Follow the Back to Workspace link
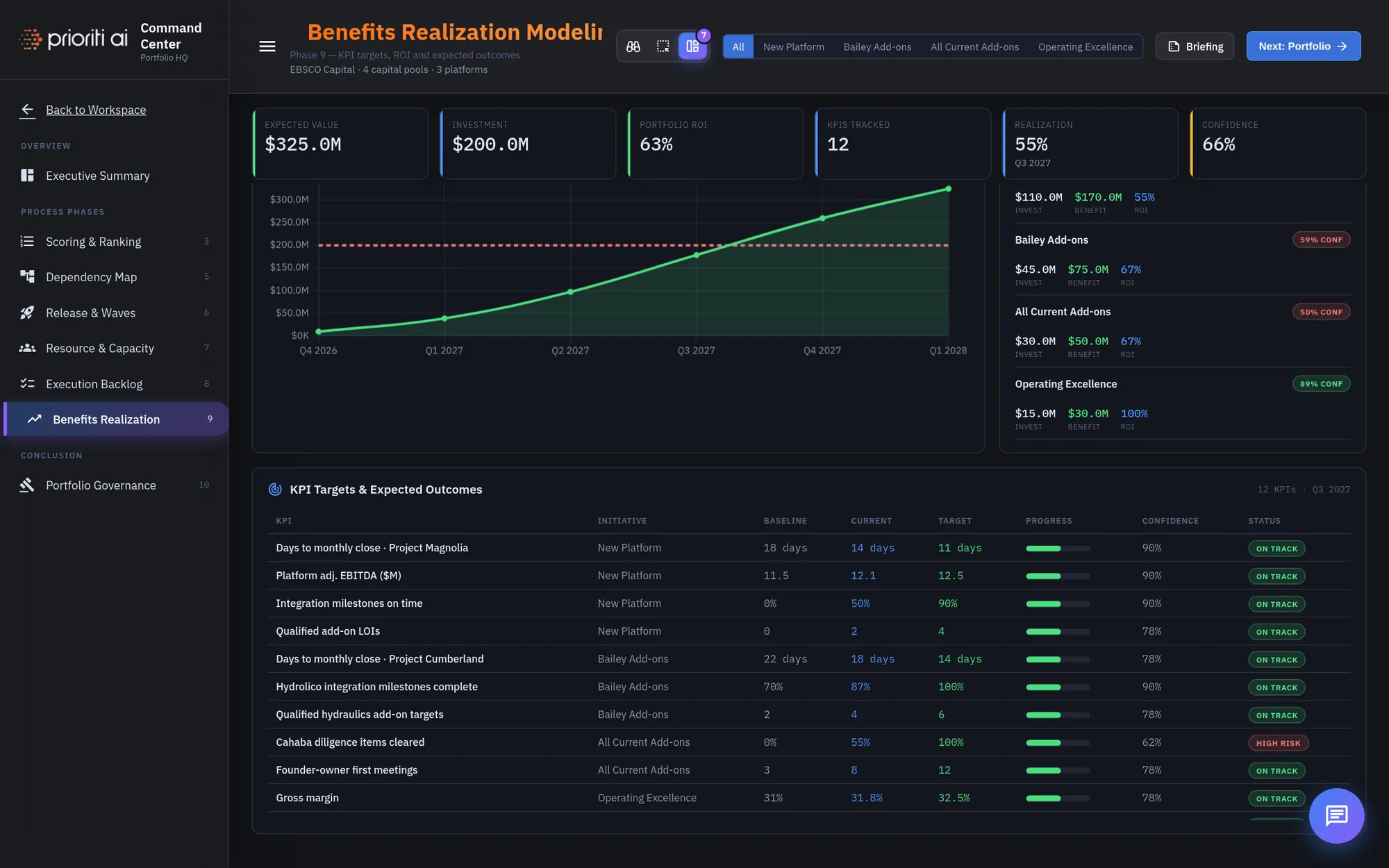 [96, 110]
